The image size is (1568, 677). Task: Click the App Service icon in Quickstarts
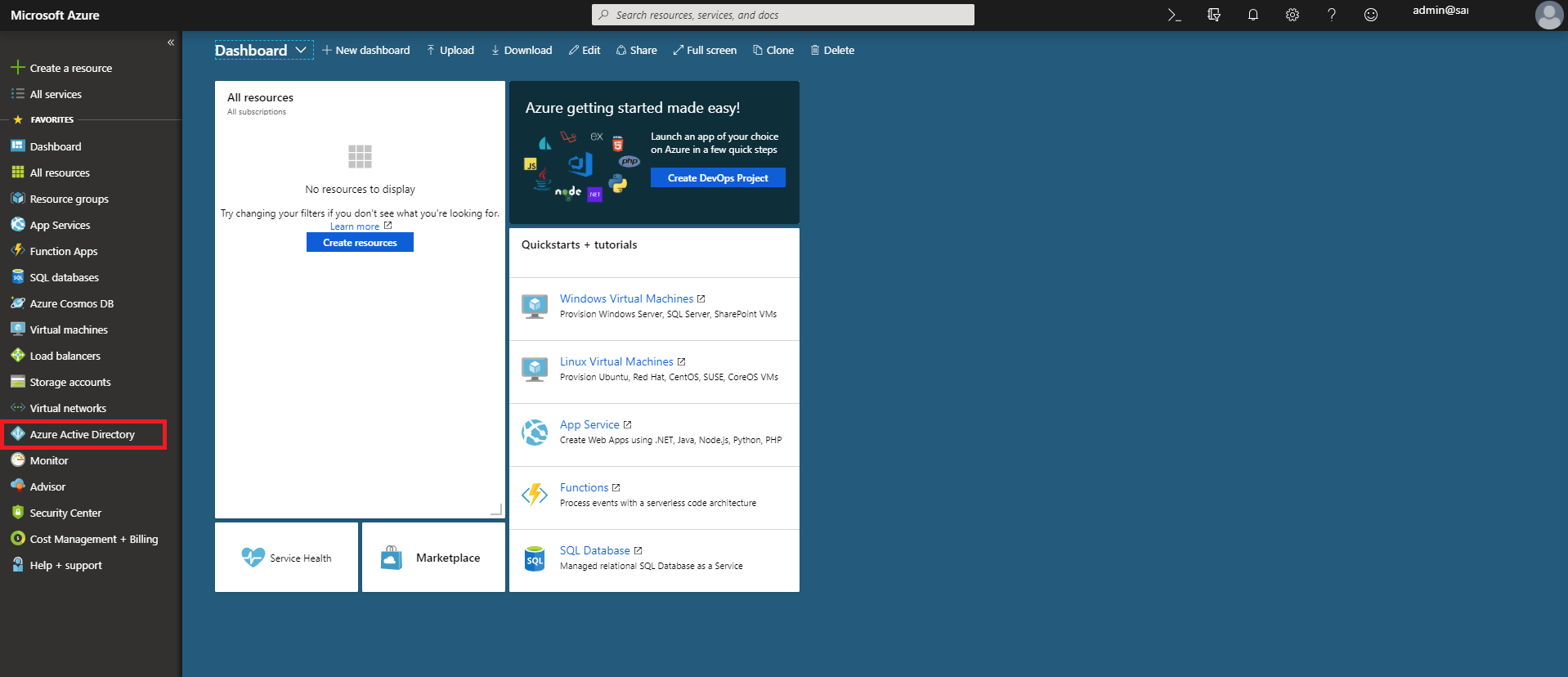coord(535,432)
